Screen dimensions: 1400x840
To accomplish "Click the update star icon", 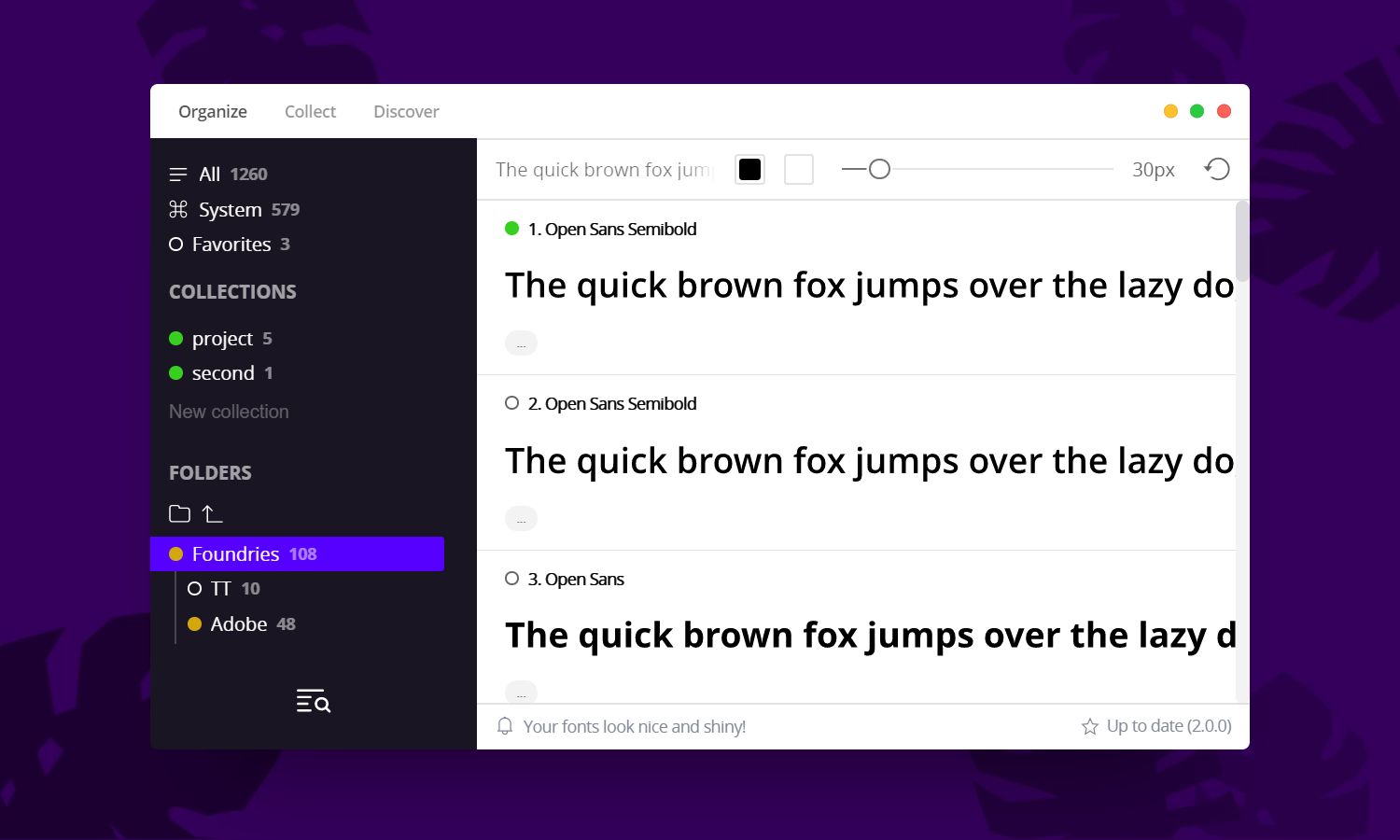I will [x=1088, y=725].
